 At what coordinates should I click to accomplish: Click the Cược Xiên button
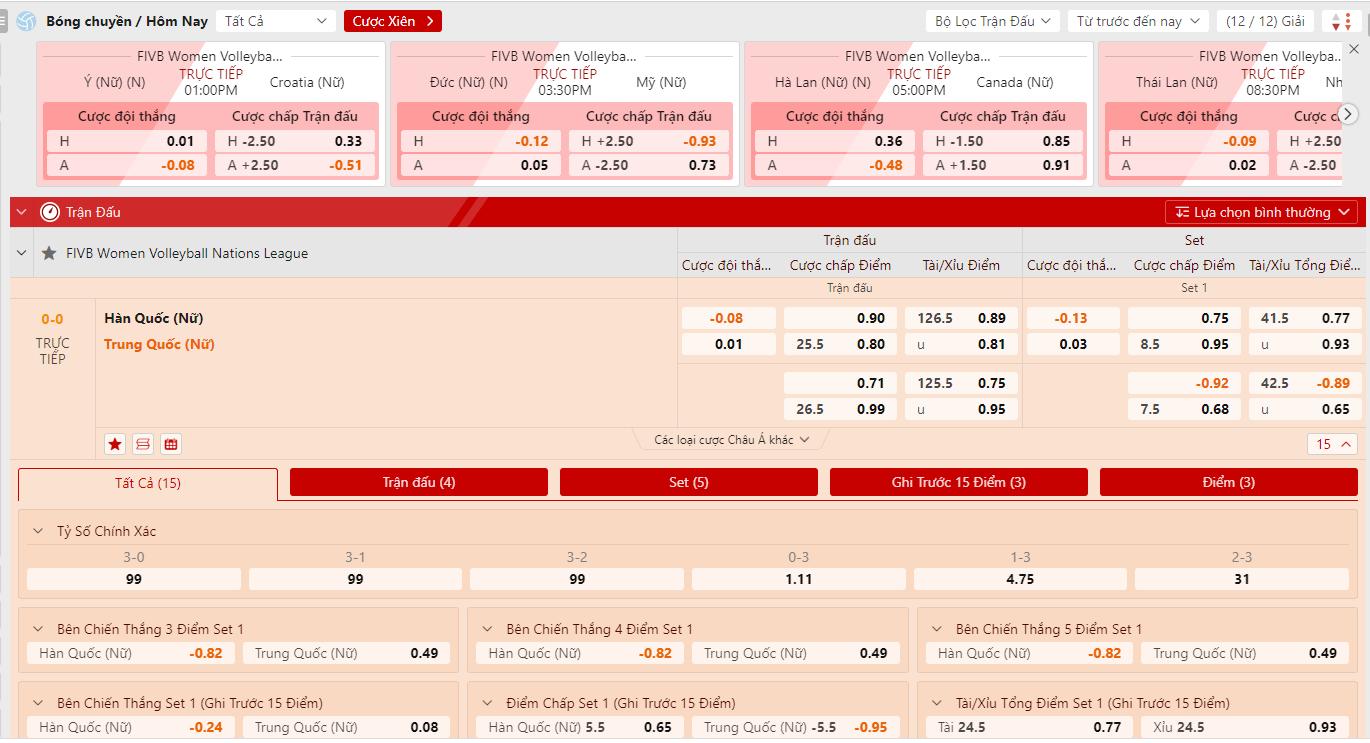[393, 21]
